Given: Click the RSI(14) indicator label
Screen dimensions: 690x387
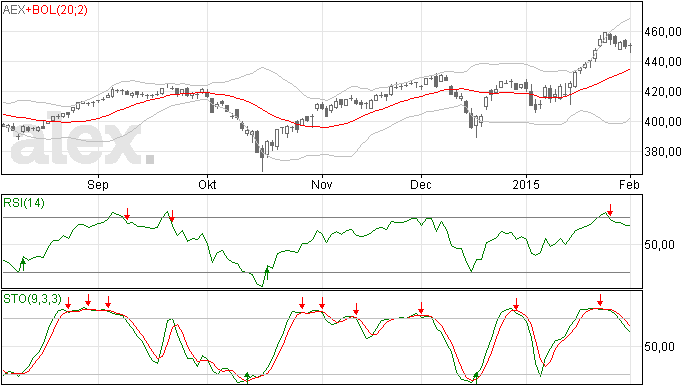Looking at the screenshot, I should (x=24, y=203).
